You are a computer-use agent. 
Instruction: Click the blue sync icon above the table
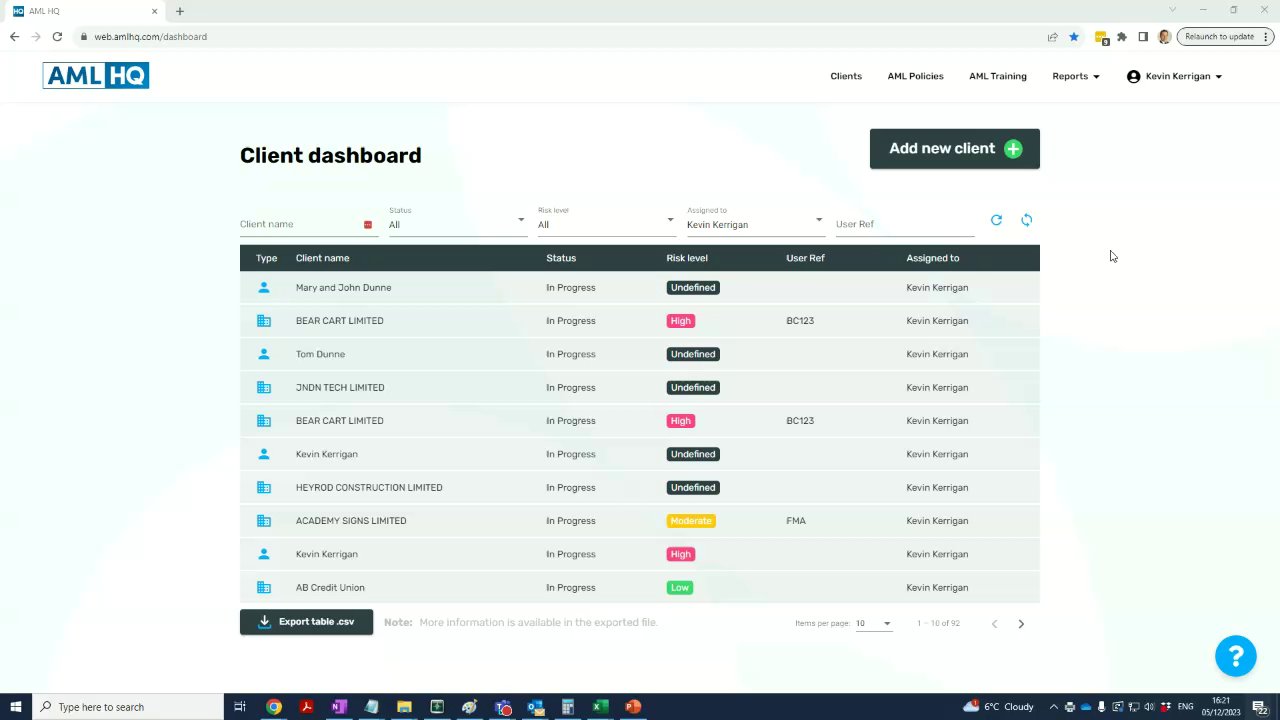pos(1027,220)
